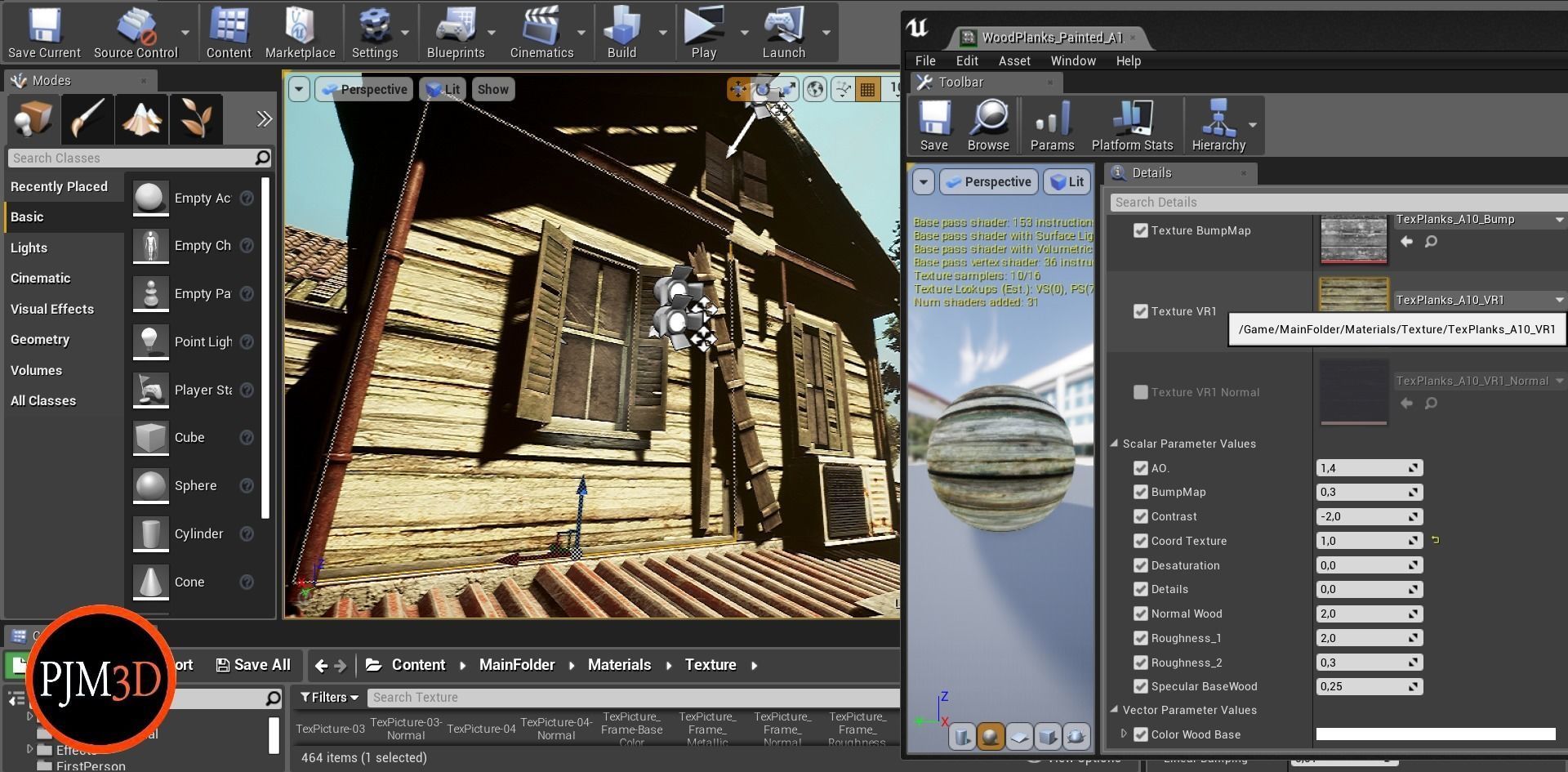Click Show button in level viewport

tap(492, 90)
